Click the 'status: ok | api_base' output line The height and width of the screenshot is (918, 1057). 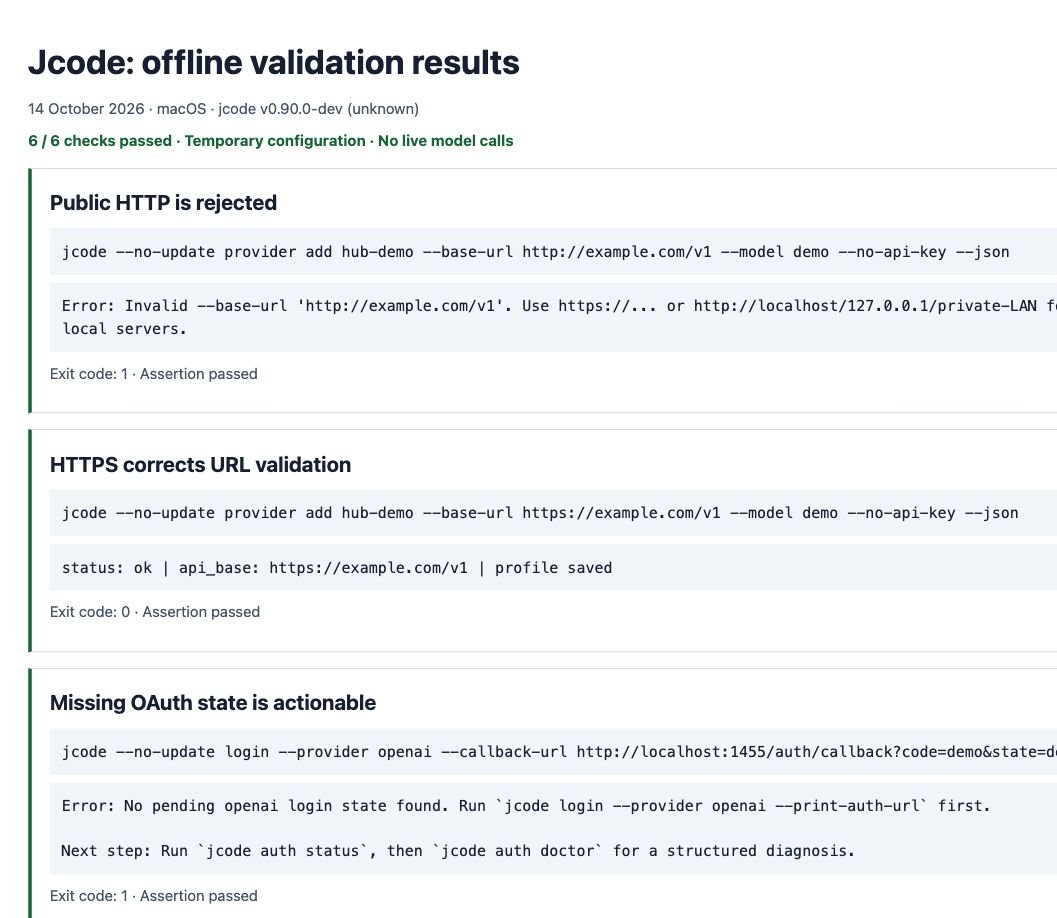pyautogui.click(x=337, y=568)
